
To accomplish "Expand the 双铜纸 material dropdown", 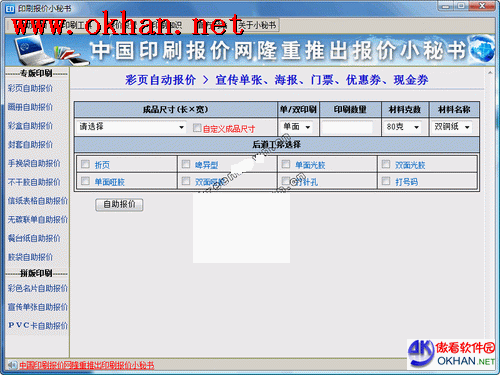I will coord(452,127).
